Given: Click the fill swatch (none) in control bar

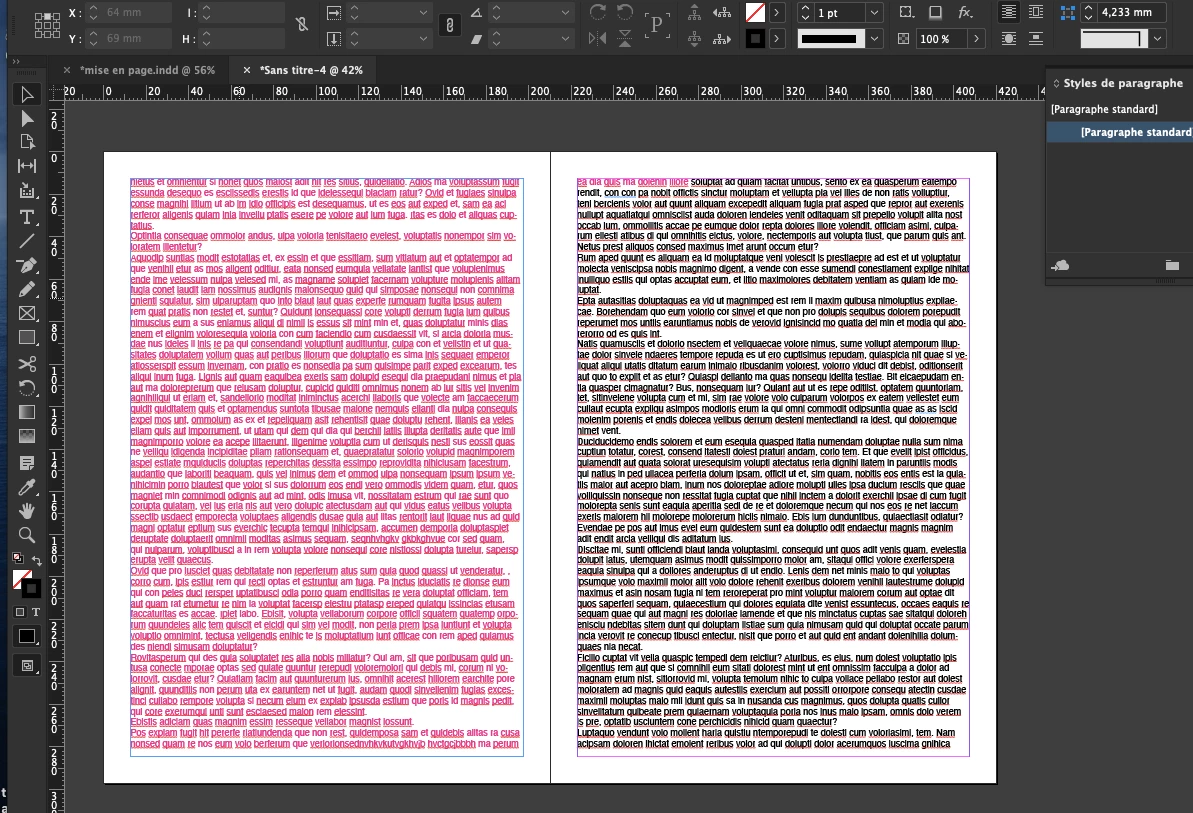Looking at the screenshot, I should click(755, 13).
